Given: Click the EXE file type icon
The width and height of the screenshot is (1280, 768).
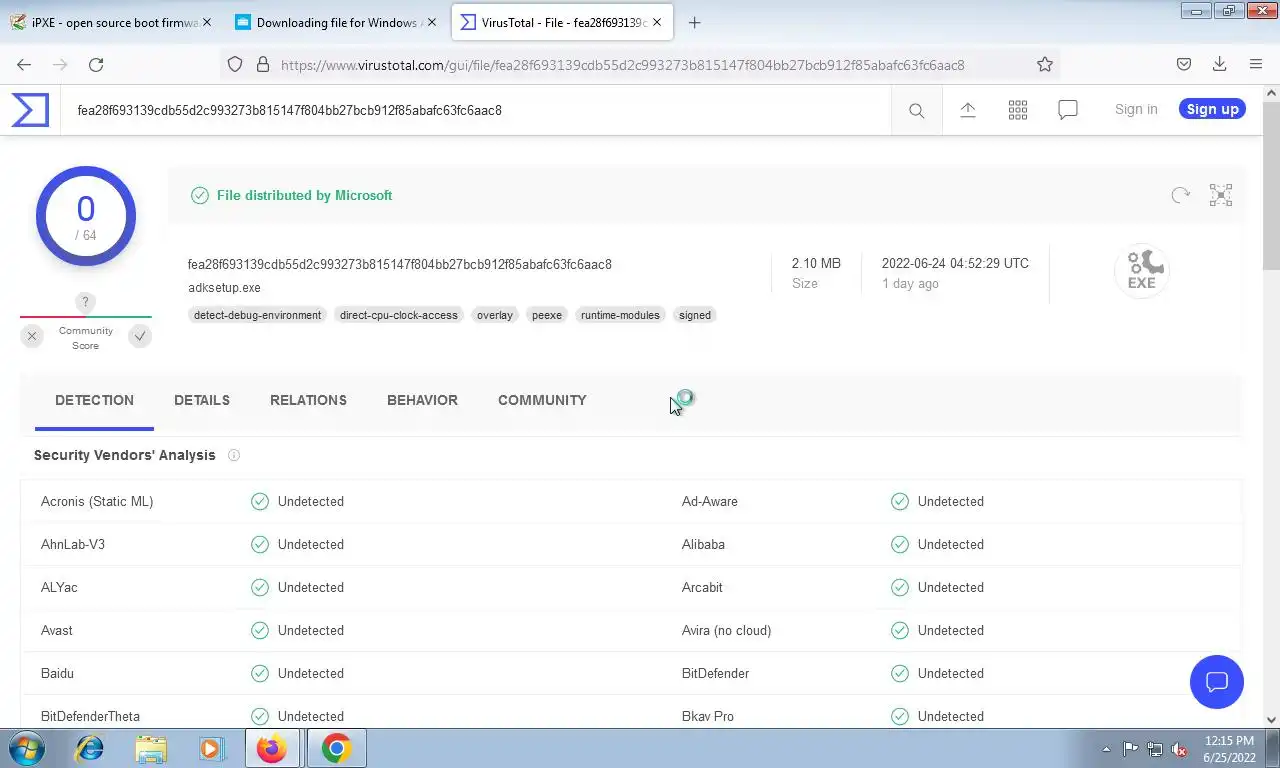Looking at the screenshot, I should pos(1142,270).
